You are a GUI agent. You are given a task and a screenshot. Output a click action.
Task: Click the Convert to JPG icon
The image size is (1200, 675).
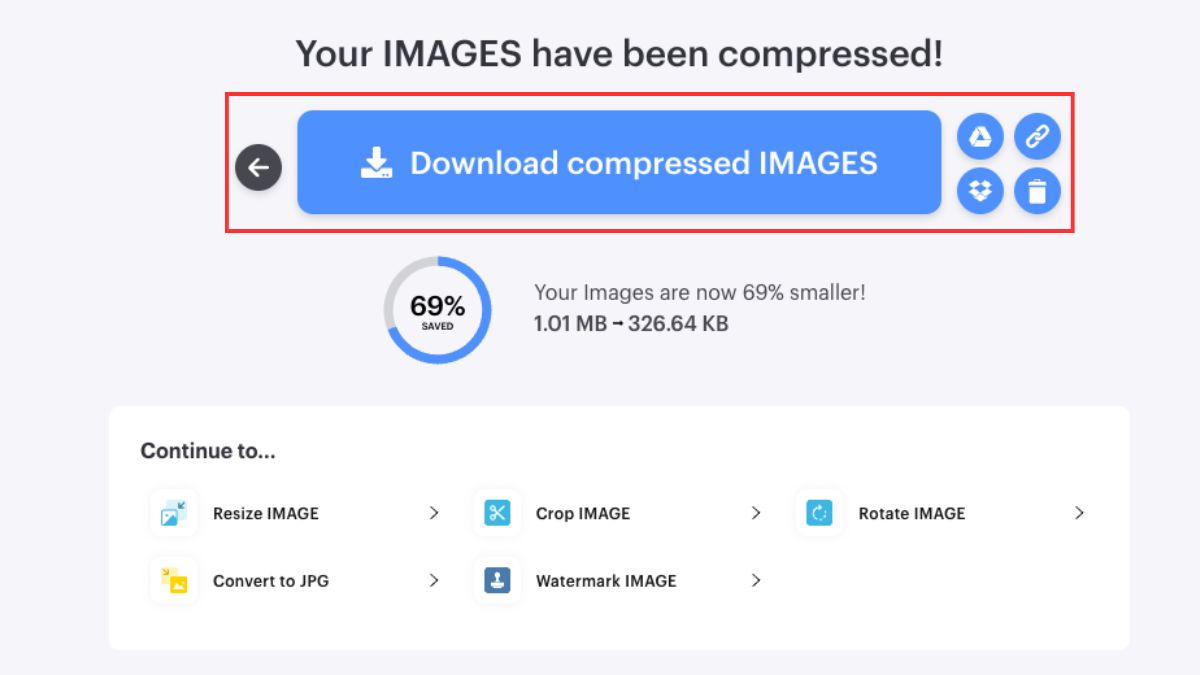[174, 580]
